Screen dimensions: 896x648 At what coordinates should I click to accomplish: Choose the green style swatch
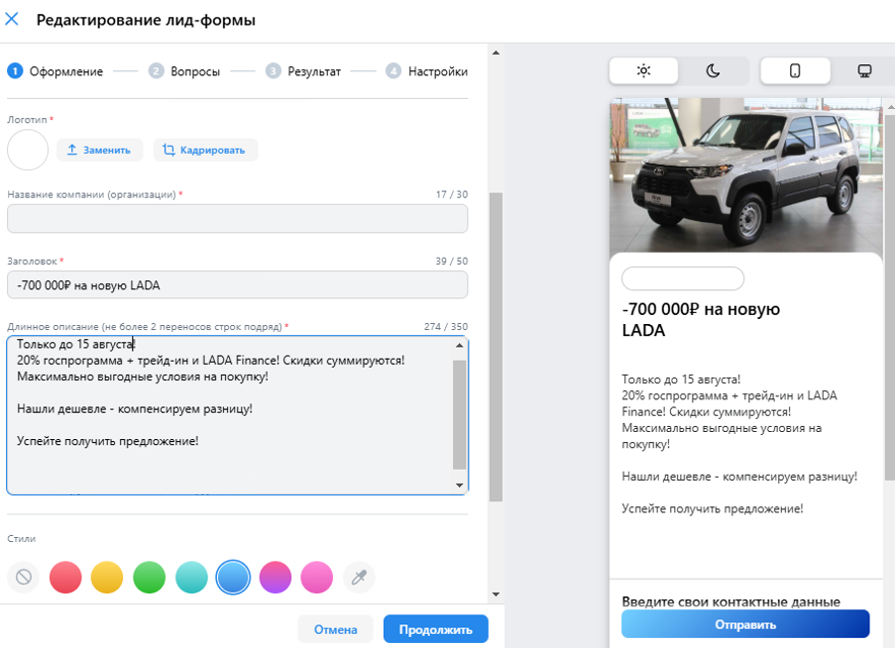pos(149,577)
